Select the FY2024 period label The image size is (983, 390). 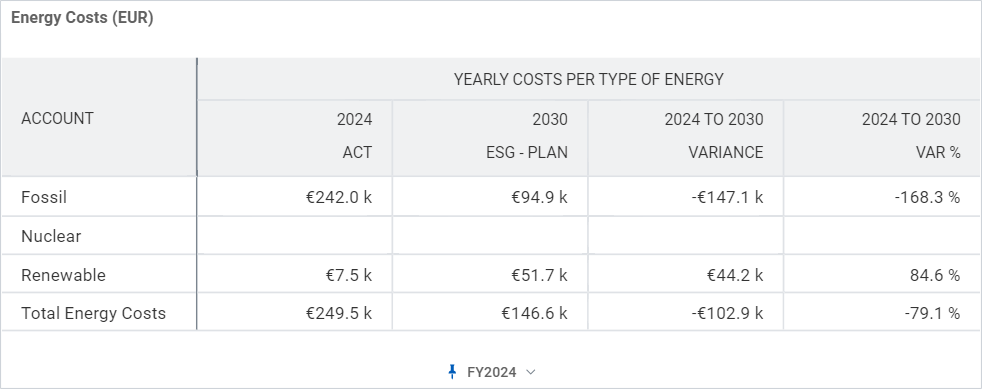[492, 372]
